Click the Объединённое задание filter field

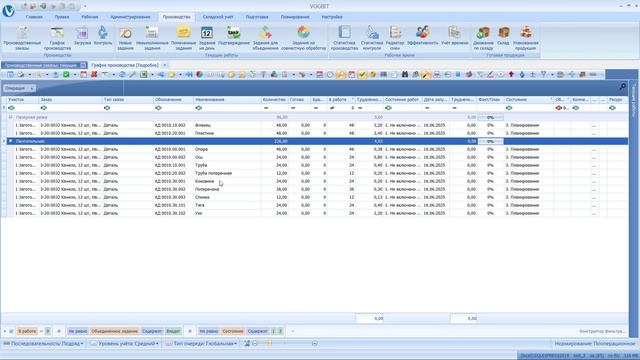click(x=114, y=331)
